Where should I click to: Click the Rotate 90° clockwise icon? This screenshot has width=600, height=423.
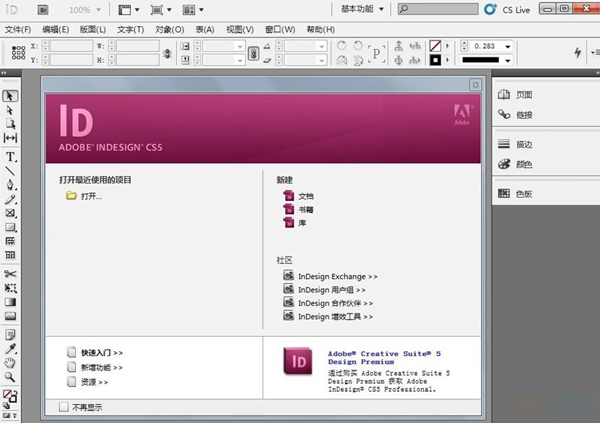click(342, 46)
